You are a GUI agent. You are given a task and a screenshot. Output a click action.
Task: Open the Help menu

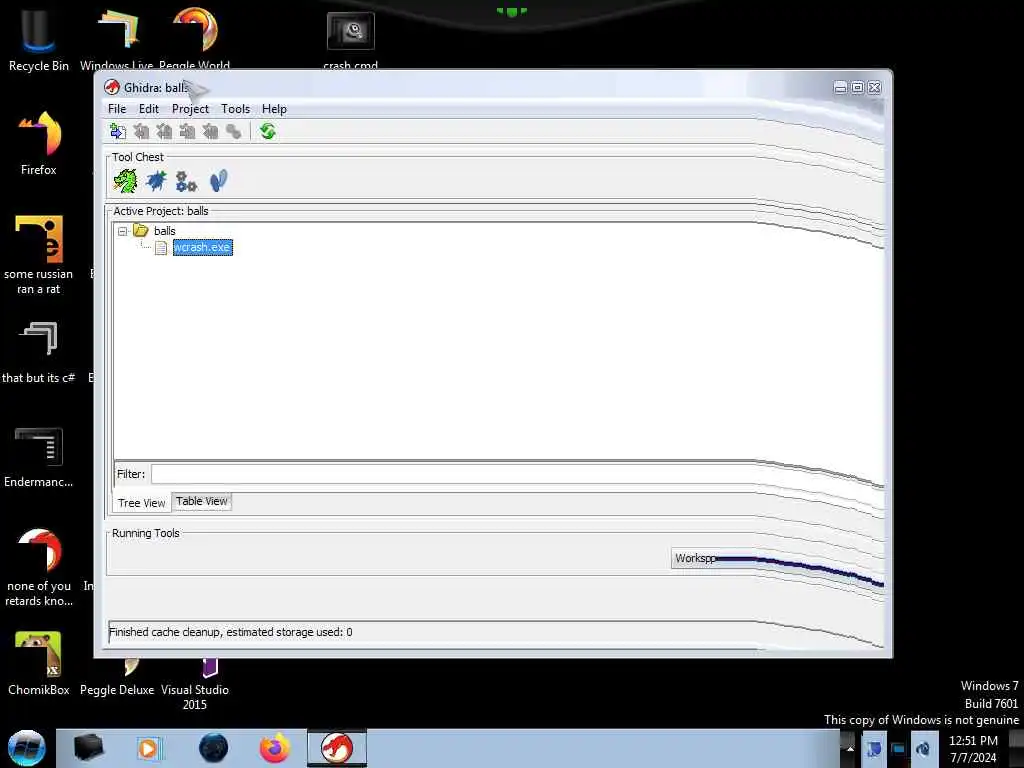(x=274, y=109)
